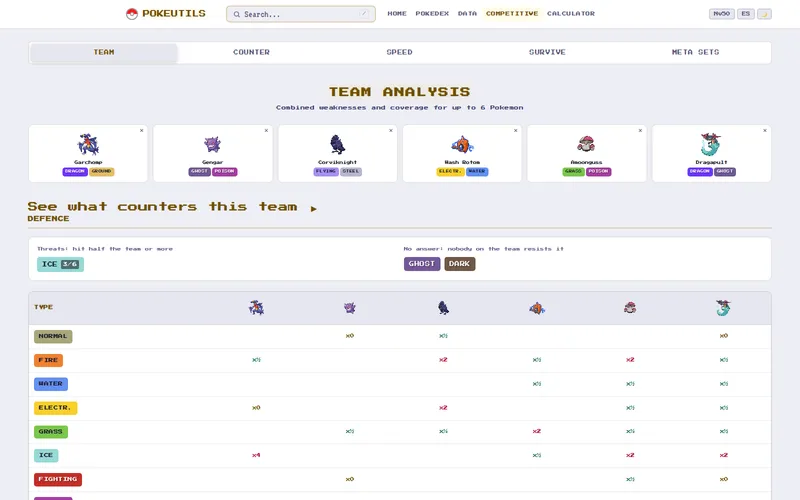The image size is (800, 500).
Task: Click Corviknight's icon in the table header
Action: pos(443,308)
